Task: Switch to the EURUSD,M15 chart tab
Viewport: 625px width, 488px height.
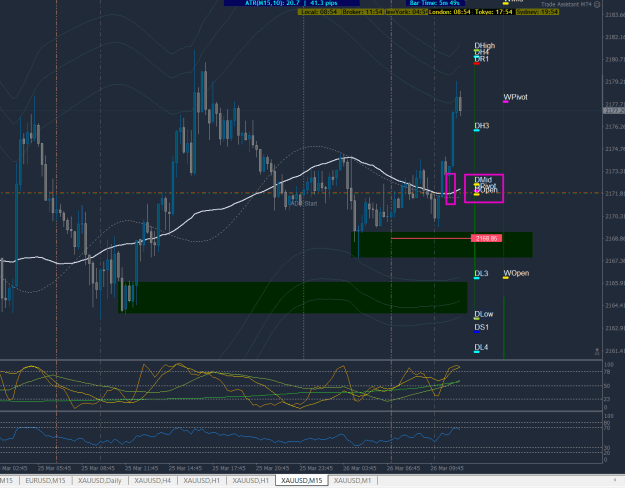Action: 45,480
